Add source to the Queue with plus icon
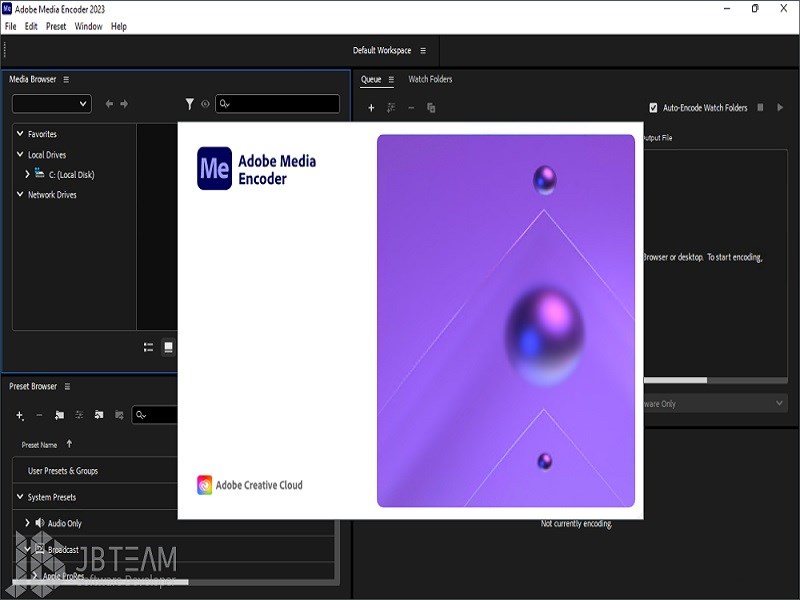The height and width of the screenshot is (600, 800). coord(371,108)
